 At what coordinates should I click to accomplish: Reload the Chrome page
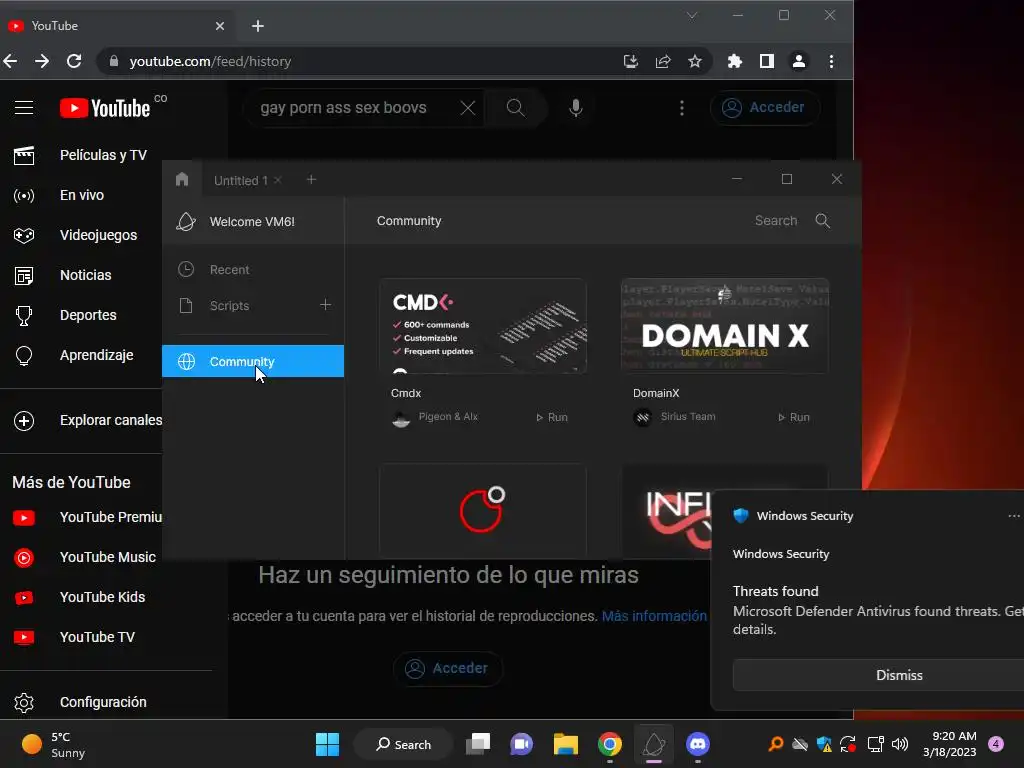click(74, 61)
